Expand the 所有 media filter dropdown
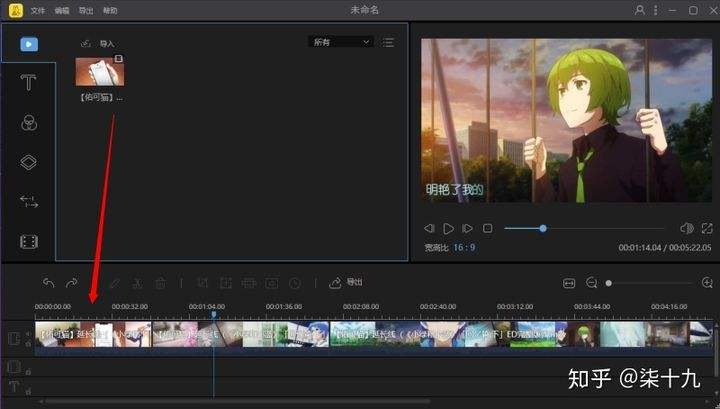This screenshot has height=409, width=720. coord(341,42)
